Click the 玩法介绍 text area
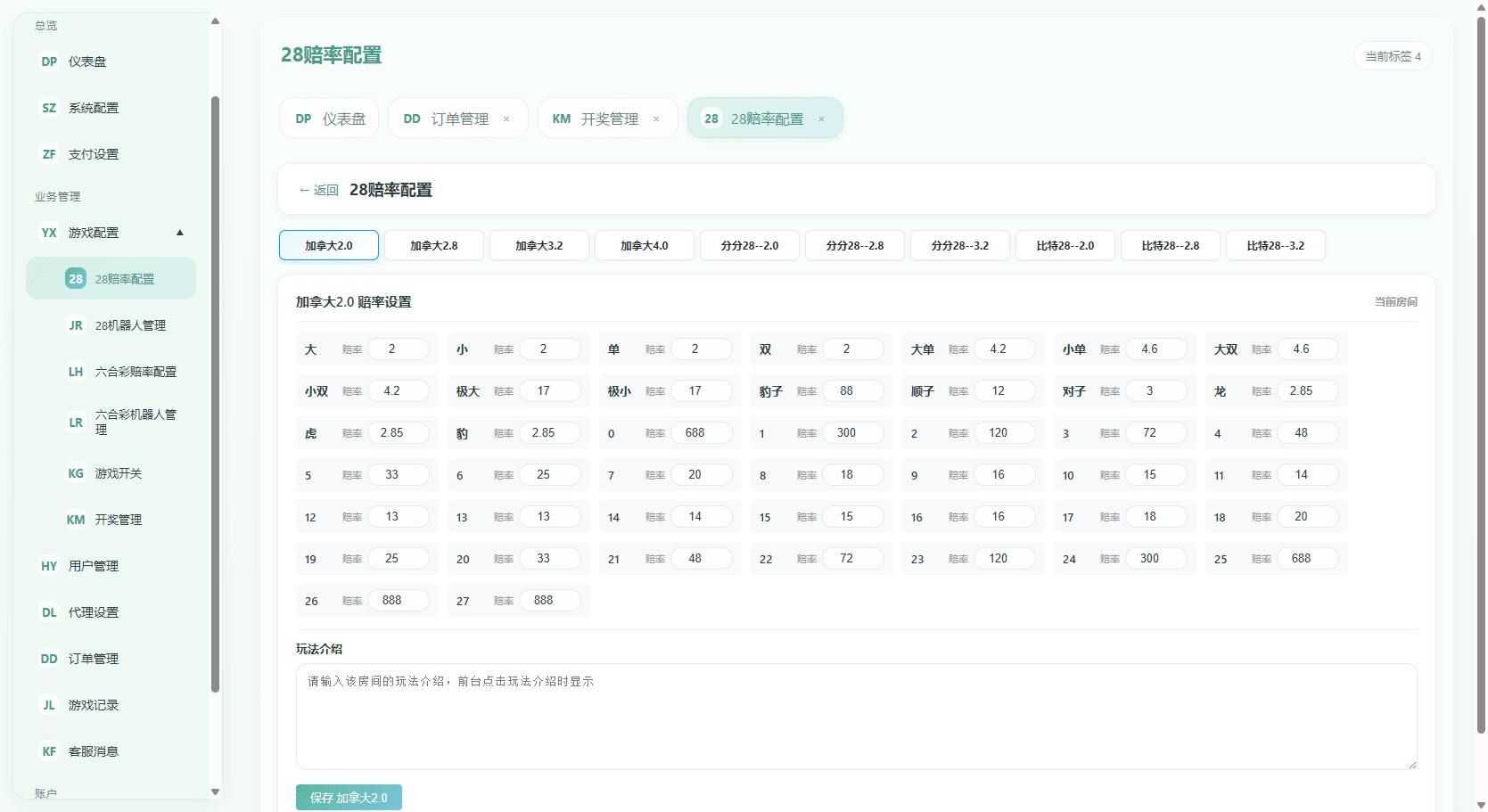 click(856, 717)
